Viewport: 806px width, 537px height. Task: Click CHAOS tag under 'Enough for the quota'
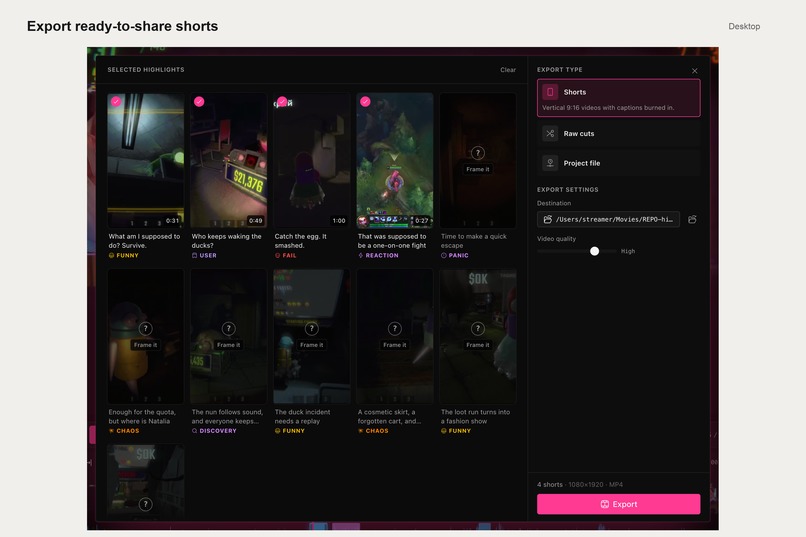124,431
